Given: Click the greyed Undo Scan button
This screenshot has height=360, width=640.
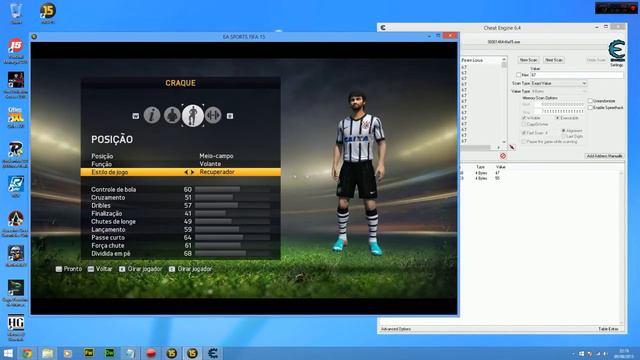Looking at the screenshot, I should (596, 60).
